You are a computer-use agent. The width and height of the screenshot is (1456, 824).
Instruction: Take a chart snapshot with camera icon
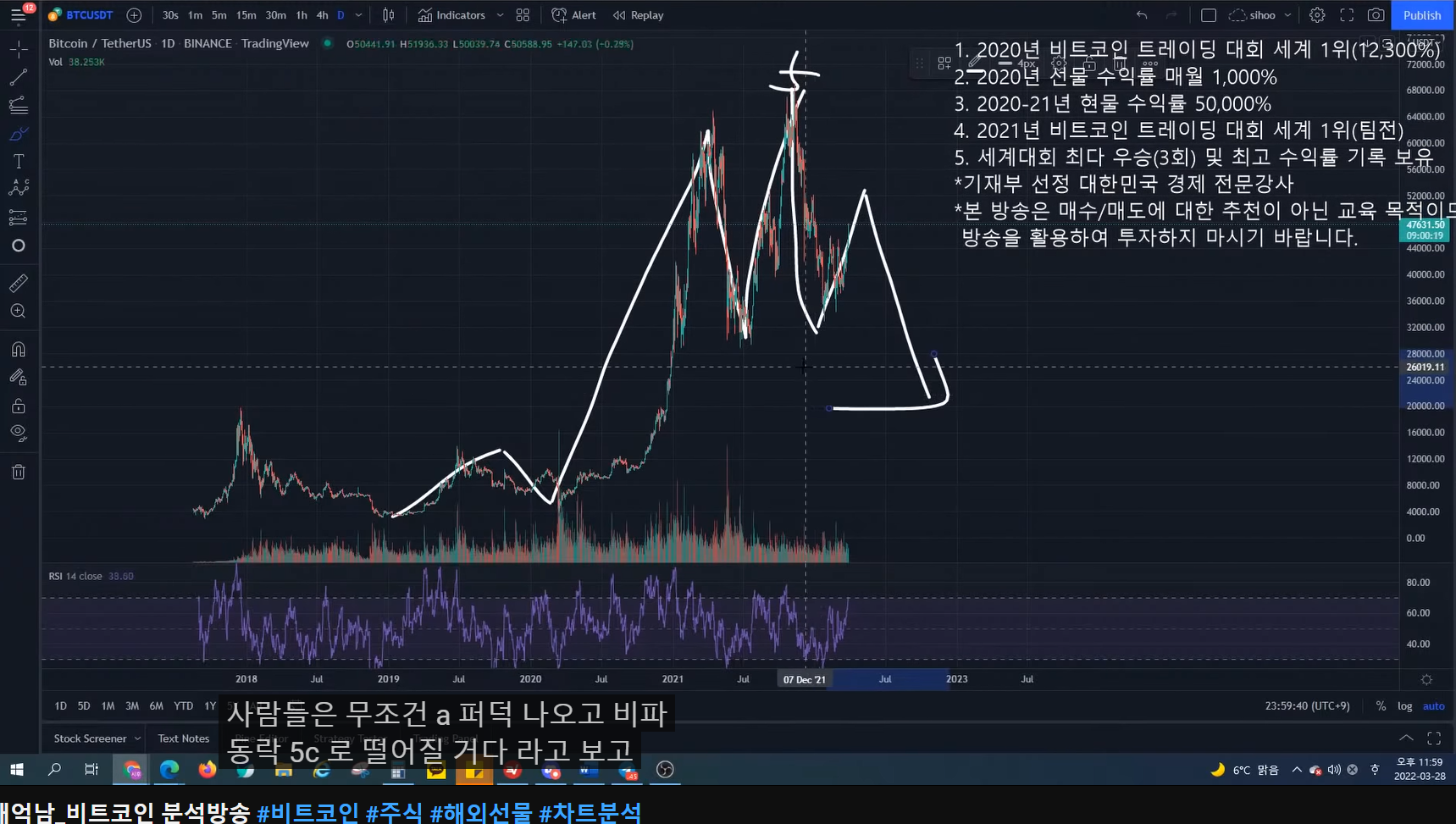tap(1376, 15)
